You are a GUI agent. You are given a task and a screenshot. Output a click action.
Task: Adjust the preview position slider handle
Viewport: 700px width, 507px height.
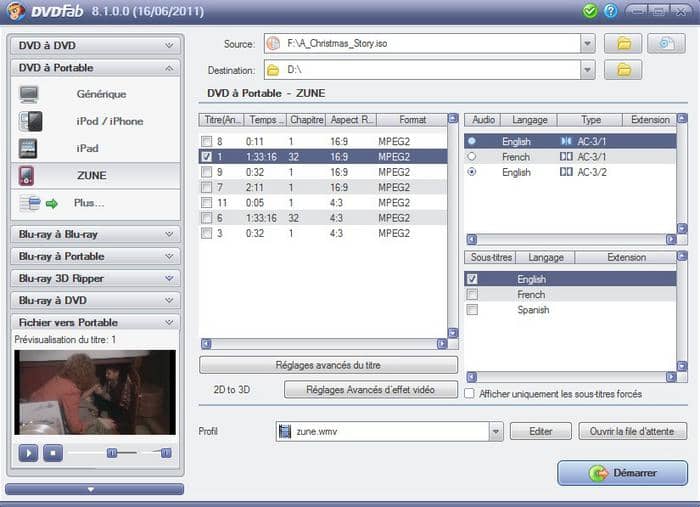click(x=112, y=453)
